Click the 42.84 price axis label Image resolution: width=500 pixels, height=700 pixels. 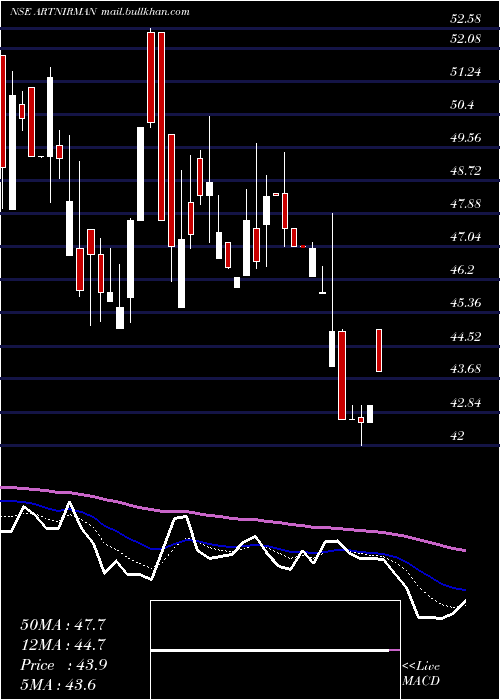coord(466,403)
